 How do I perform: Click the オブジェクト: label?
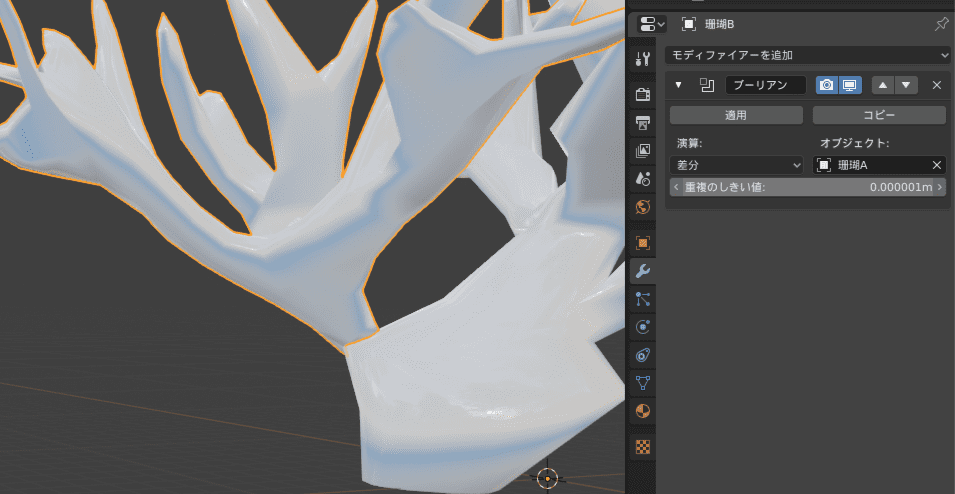(855, 143)
